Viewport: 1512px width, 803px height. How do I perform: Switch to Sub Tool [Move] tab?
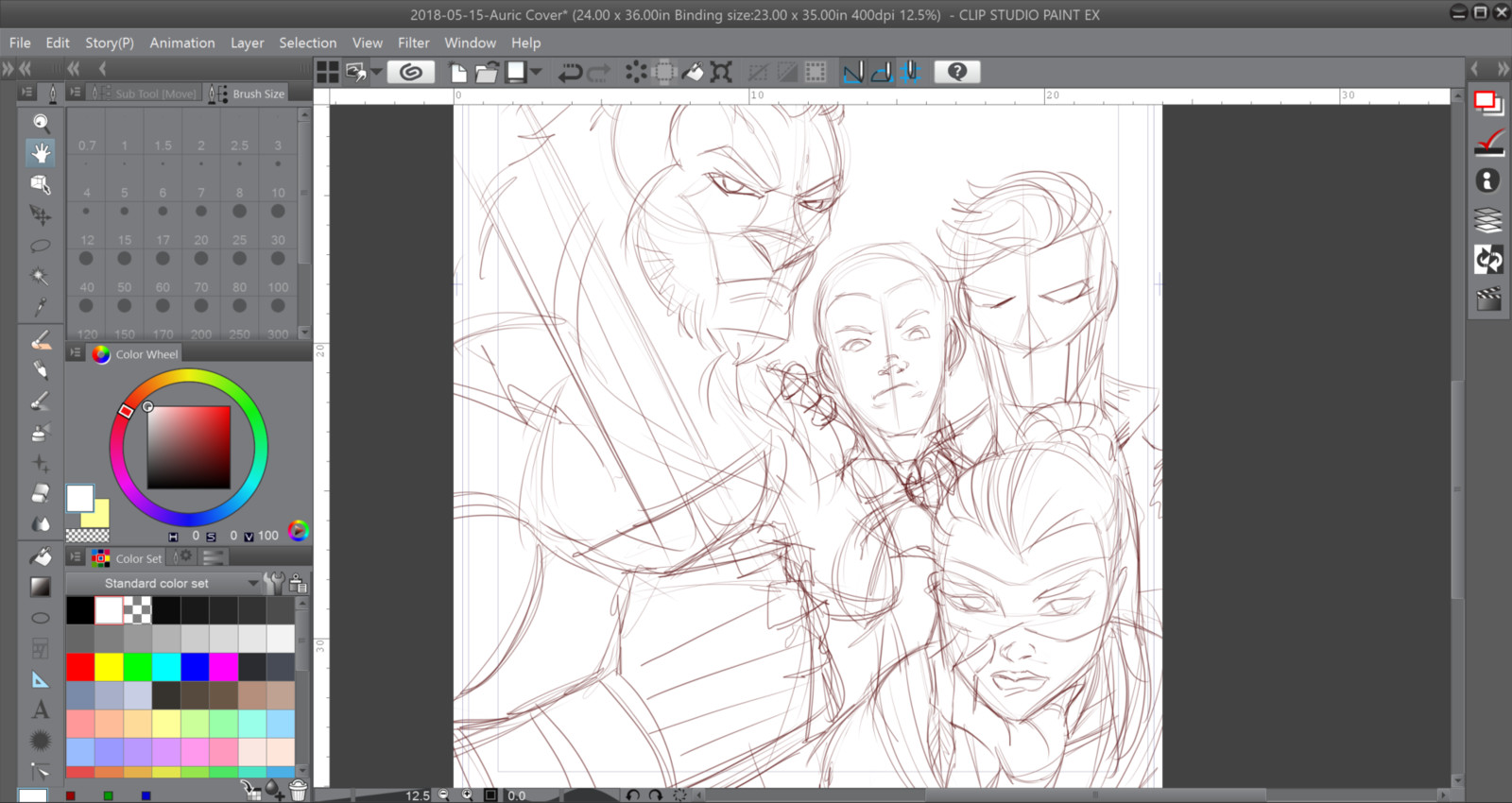[146, 94]
